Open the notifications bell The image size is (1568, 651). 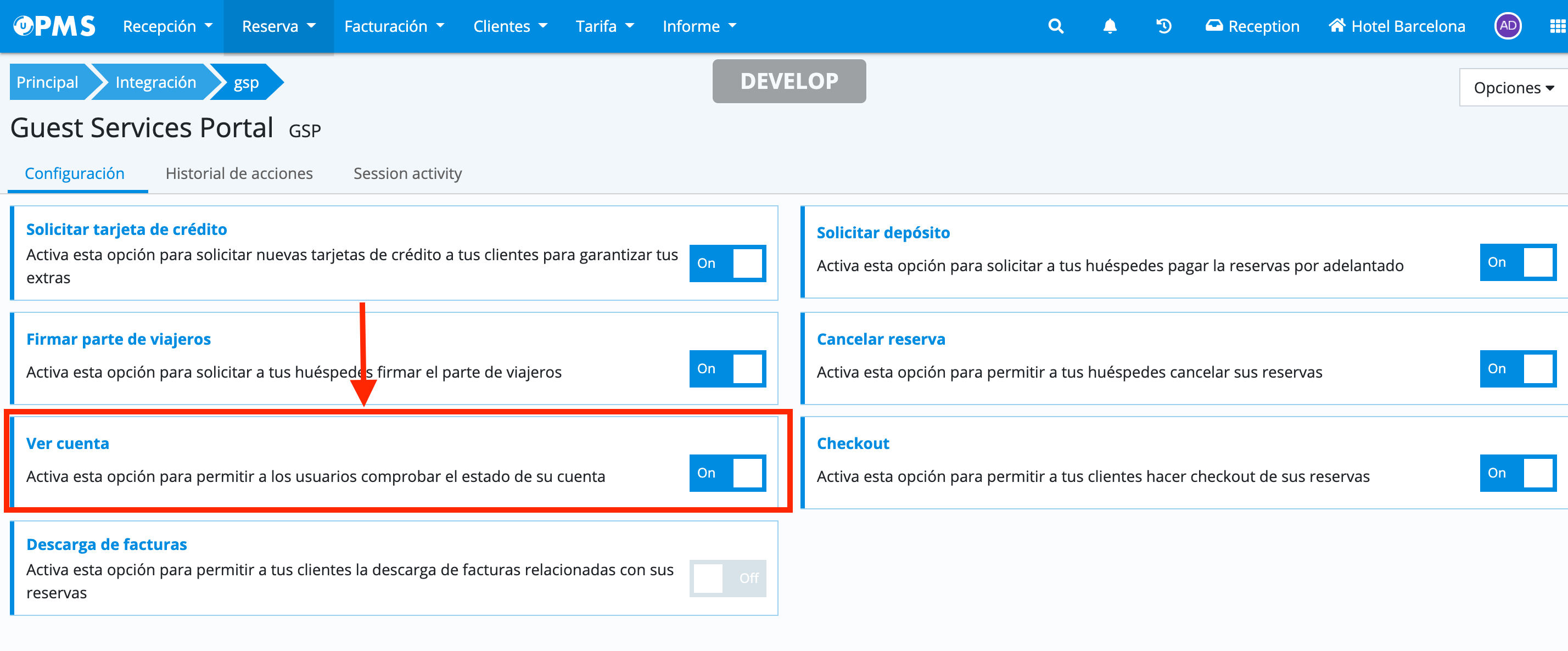(x=1110, y=26)
